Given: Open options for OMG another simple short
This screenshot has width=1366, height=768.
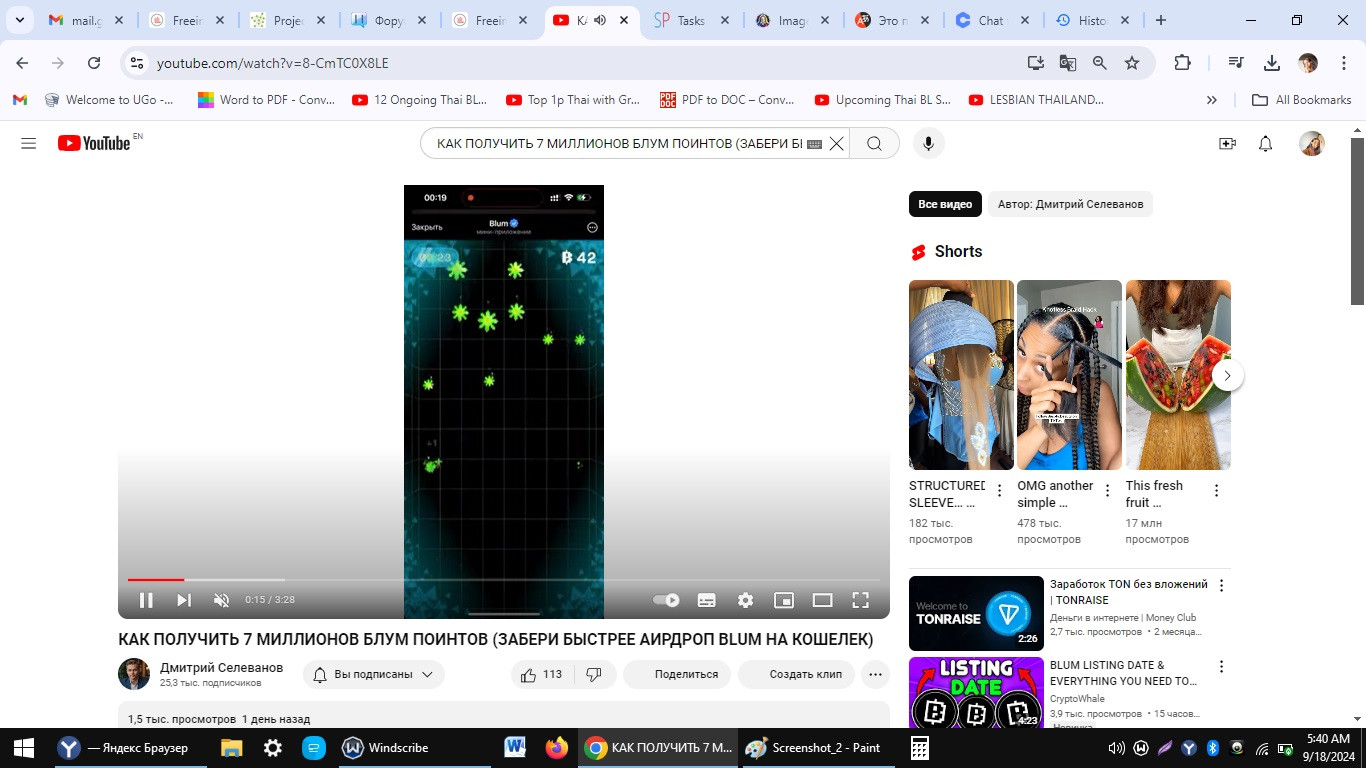Looking at the screenshot, I should [x=1107, y=491].
